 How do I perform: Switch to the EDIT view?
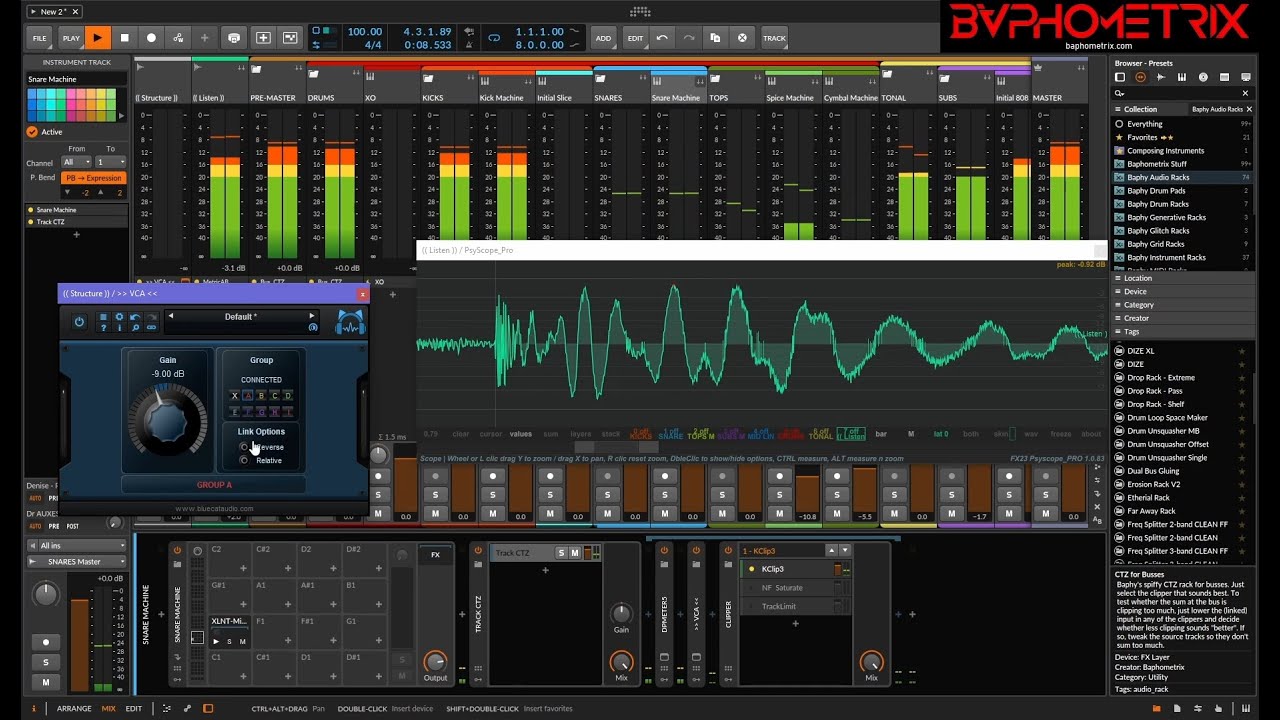pyautogui.click(x=133, y=708)
